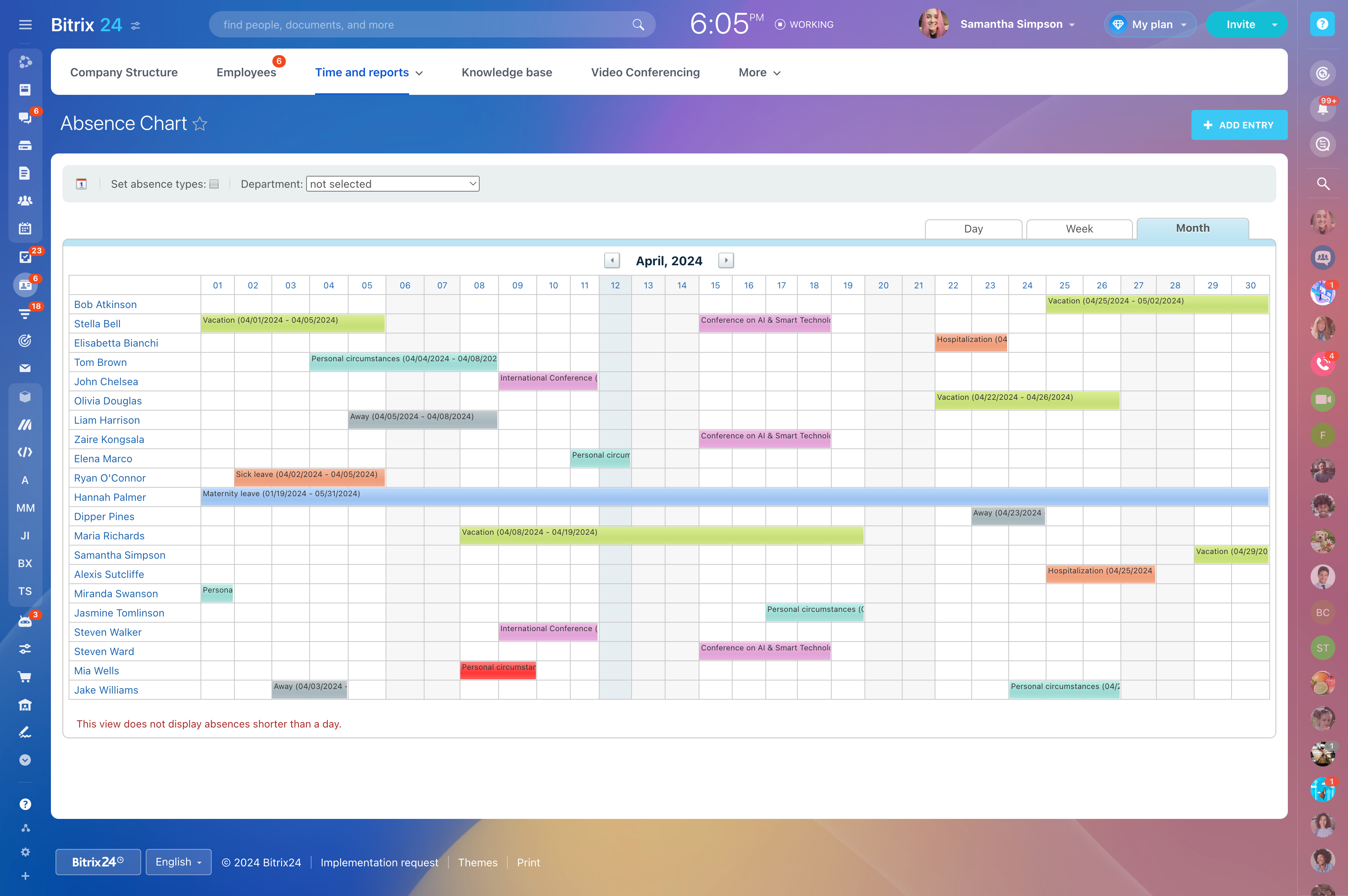Open the help question mark button
Viewport: 1348px width, 896px height.
tap(1322, 24)
